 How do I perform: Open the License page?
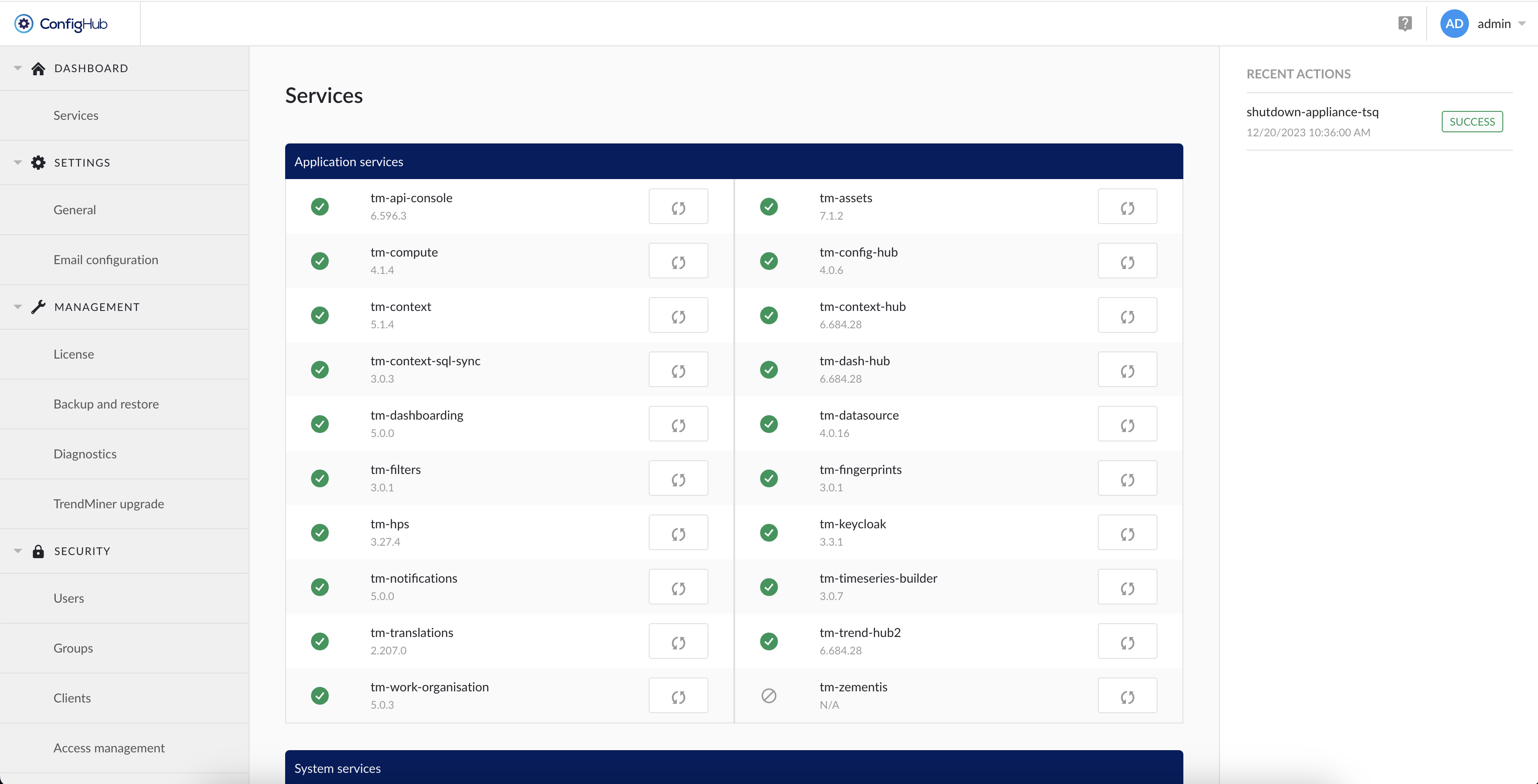click(124, 354)
